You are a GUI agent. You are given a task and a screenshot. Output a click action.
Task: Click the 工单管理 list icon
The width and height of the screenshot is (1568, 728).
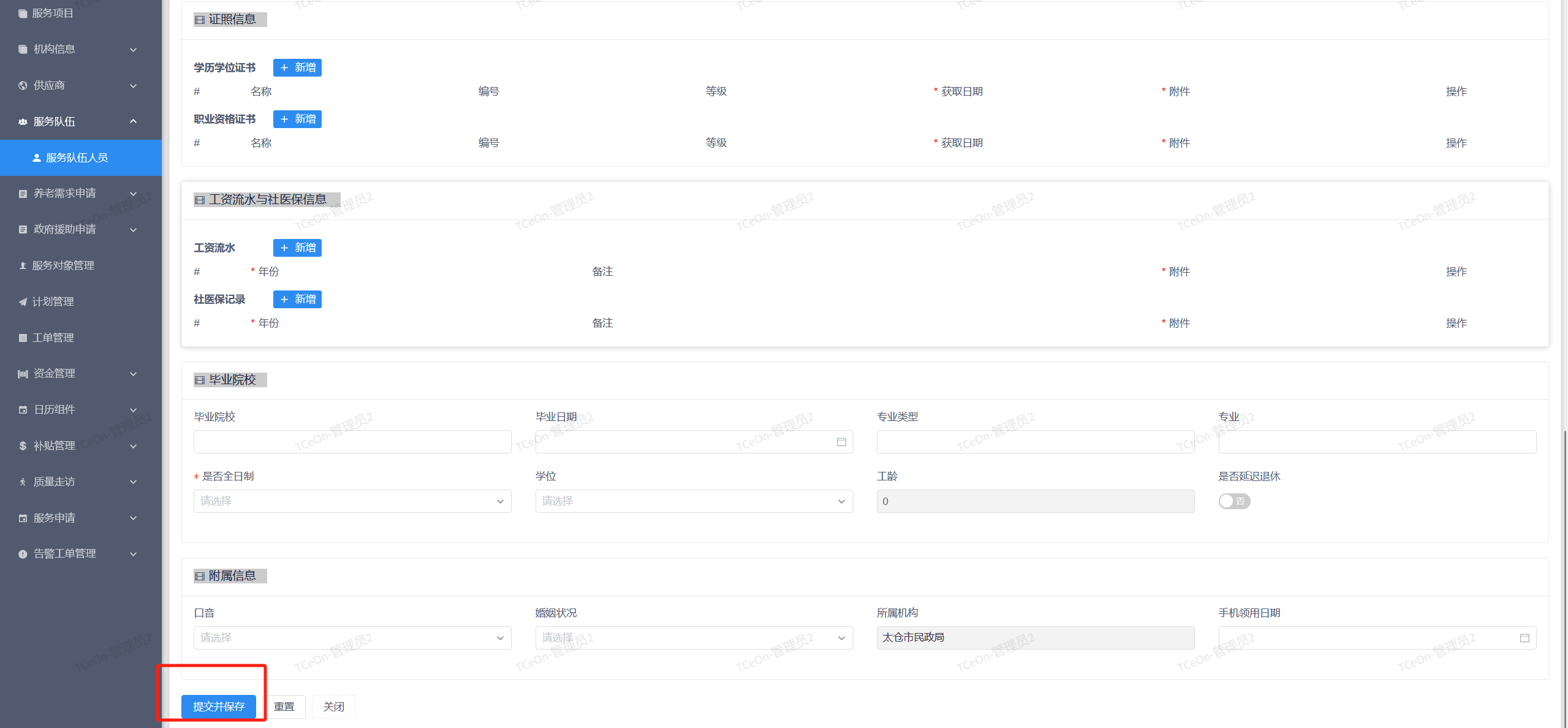pyautogui.click(x=23, y=338)
